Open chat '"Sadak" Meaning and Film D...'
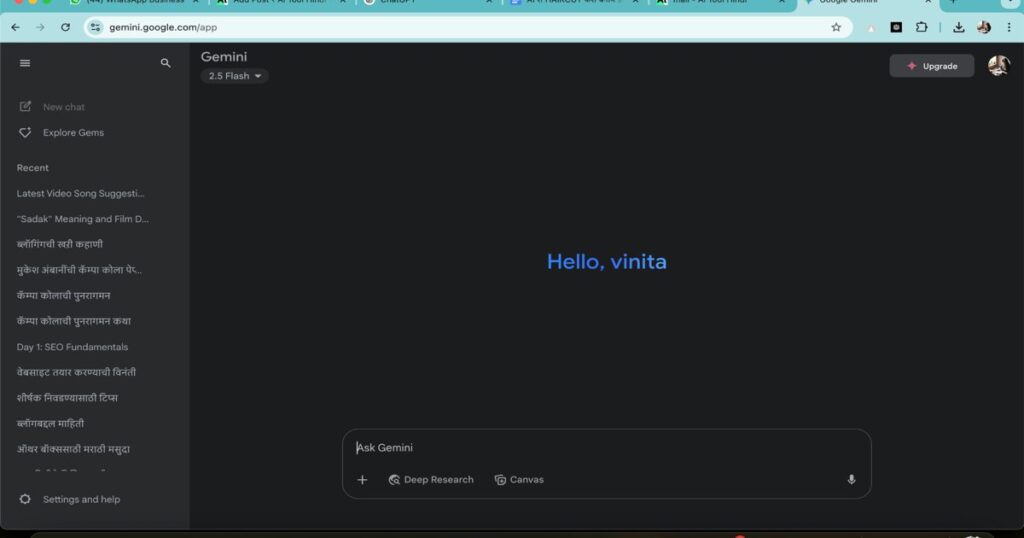 click(x=83, y=219)
